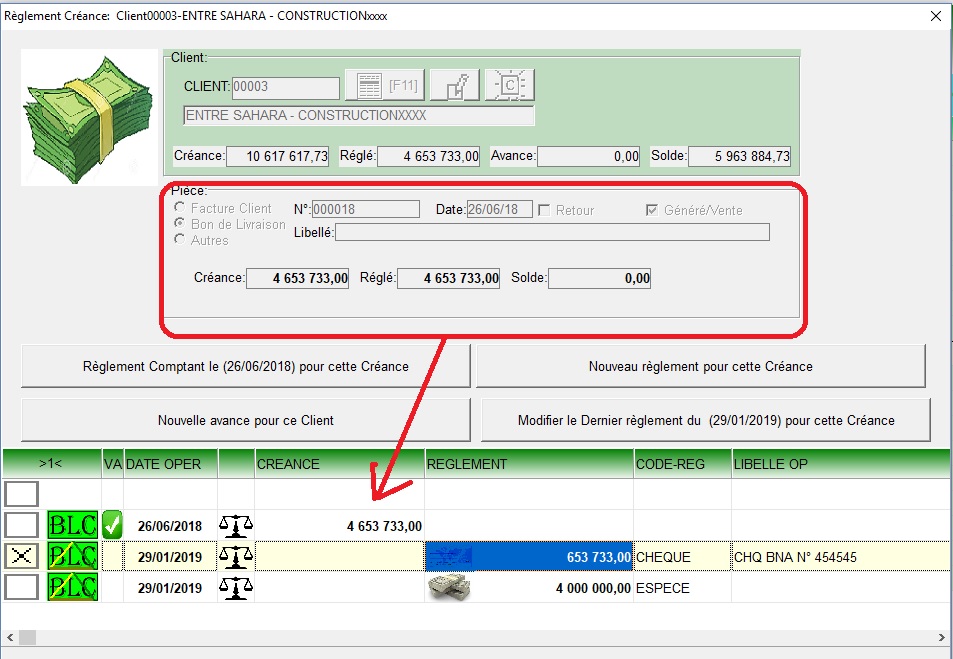Select highlighted reglement 653 733,00 cell
Image resolution: width=953 pixels, height=659 pixels.
point(529,556)
